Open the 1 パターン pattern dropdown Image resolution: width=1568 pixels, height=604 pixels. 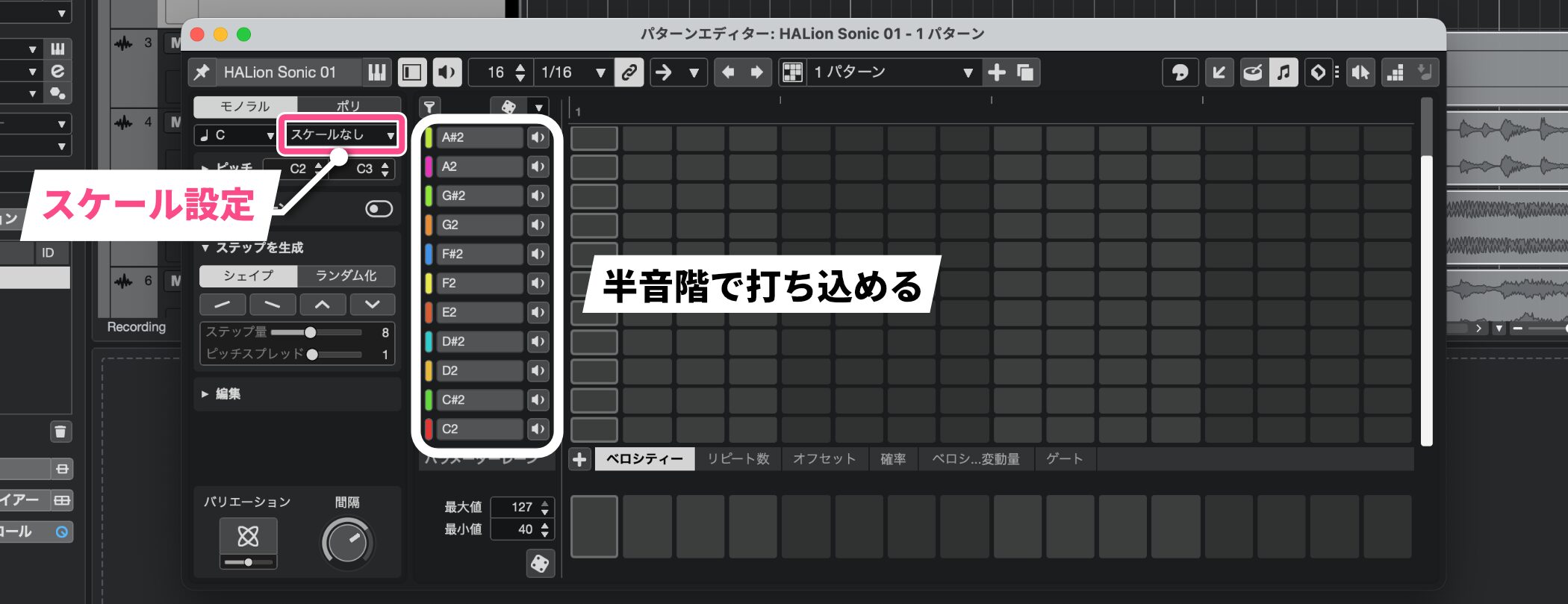892,72
